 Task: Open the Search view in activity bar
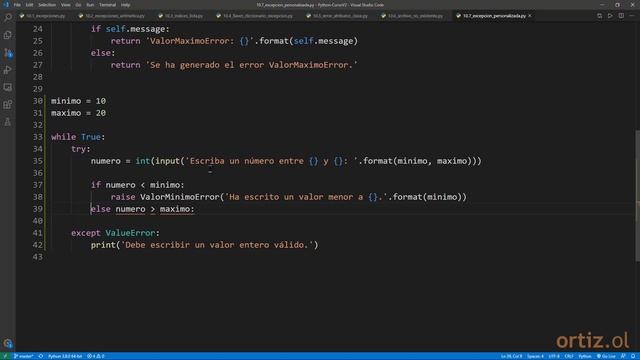point(8,18)
